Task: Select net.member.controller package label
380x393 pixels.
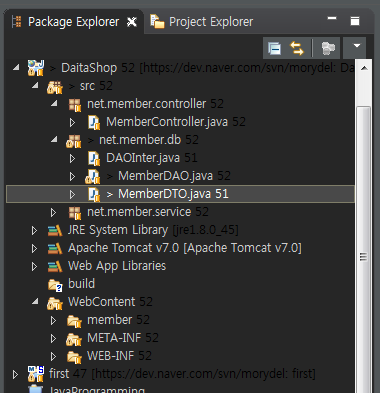Action: click(x=147, y=104)
